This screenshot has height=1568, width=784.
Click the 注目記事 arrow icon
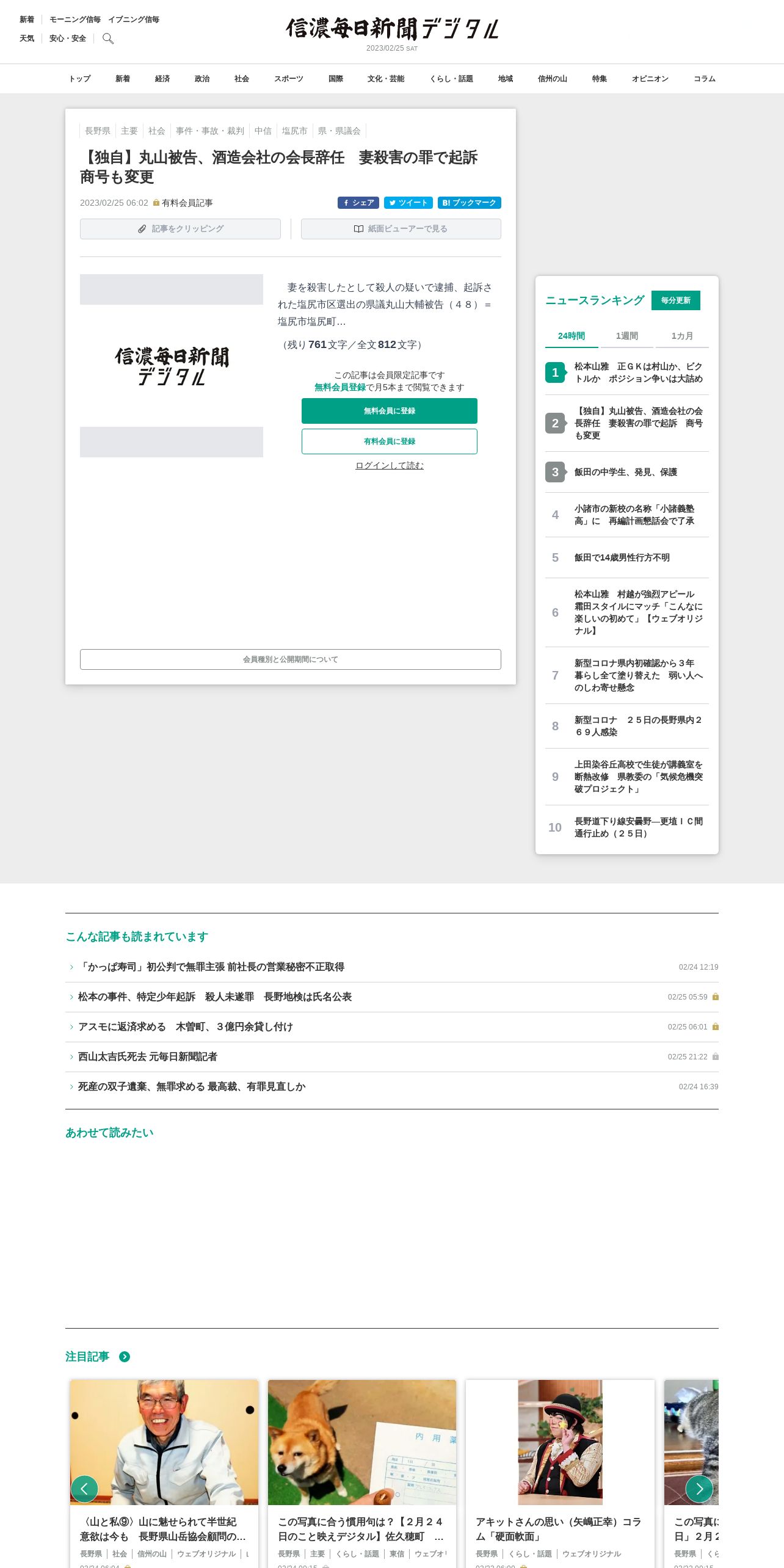[125, 1357]
